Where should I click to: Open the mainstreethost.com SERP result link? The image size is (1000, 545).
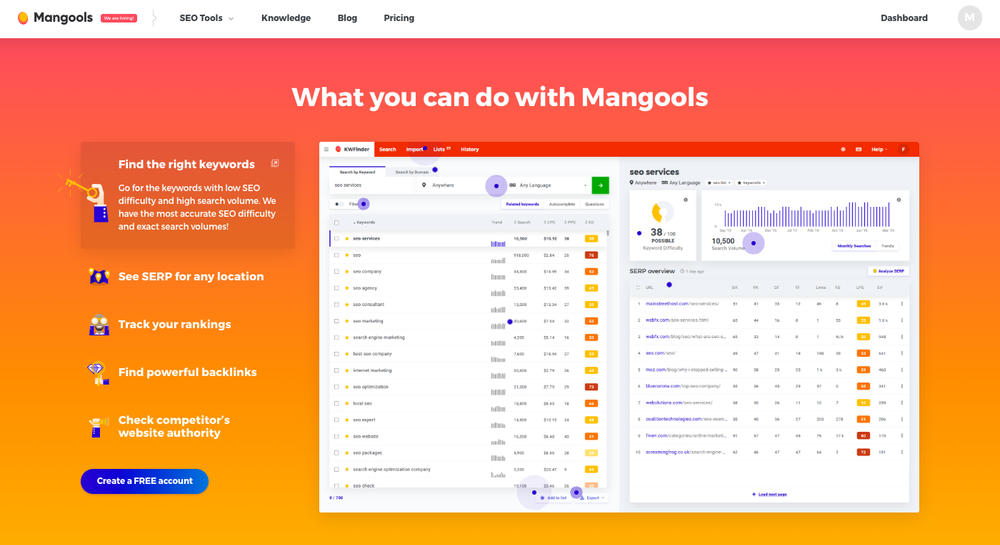pos(682,304)
